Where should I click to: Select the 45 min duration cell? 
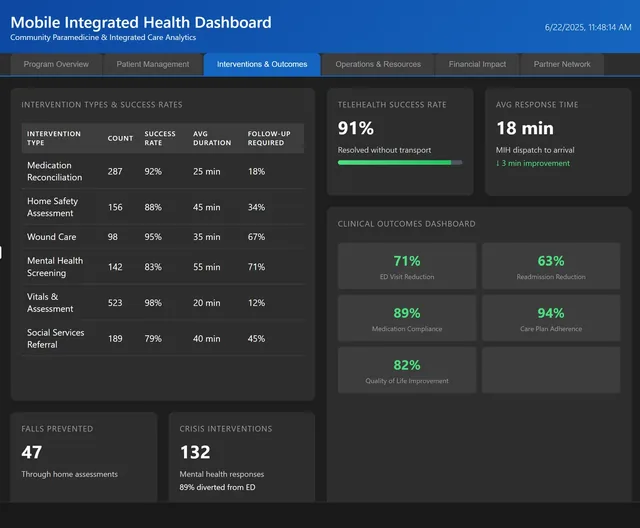coord(207,208)
